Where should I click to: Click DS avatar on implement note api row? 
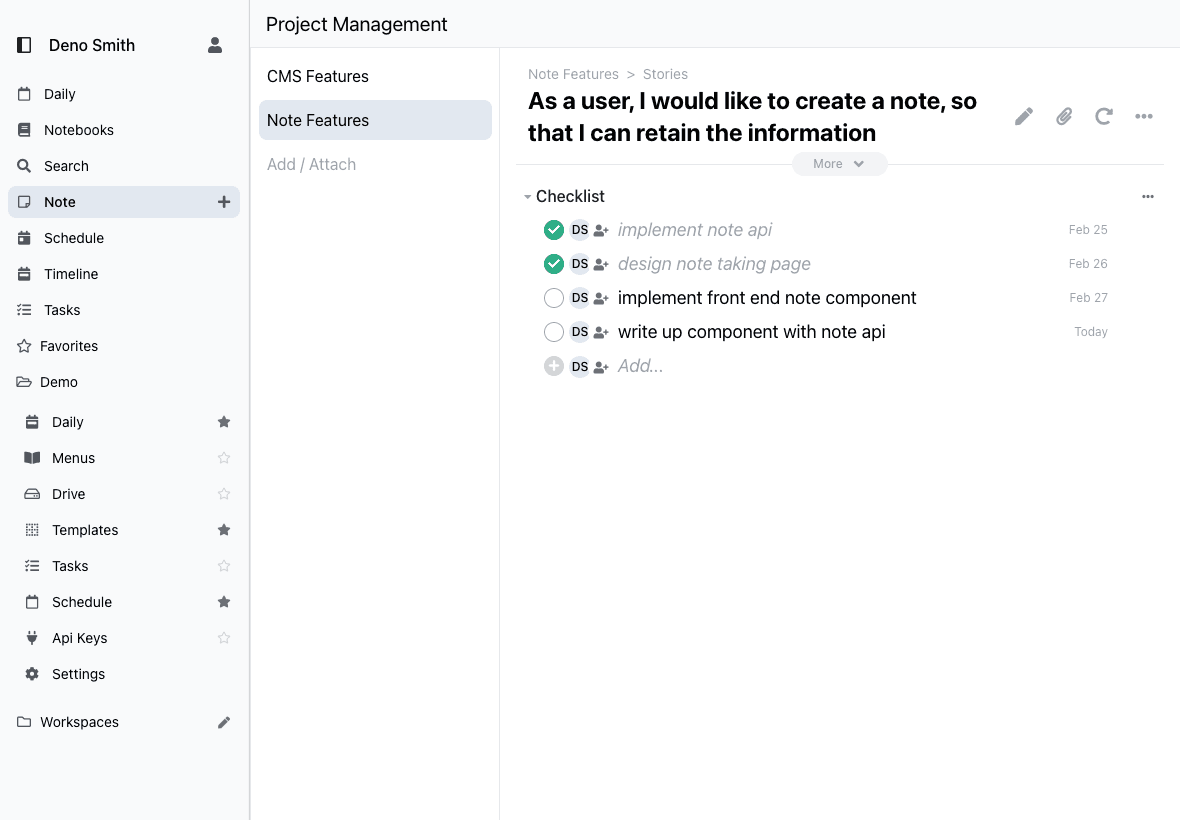pyautogui.click(x=579, y=230)
